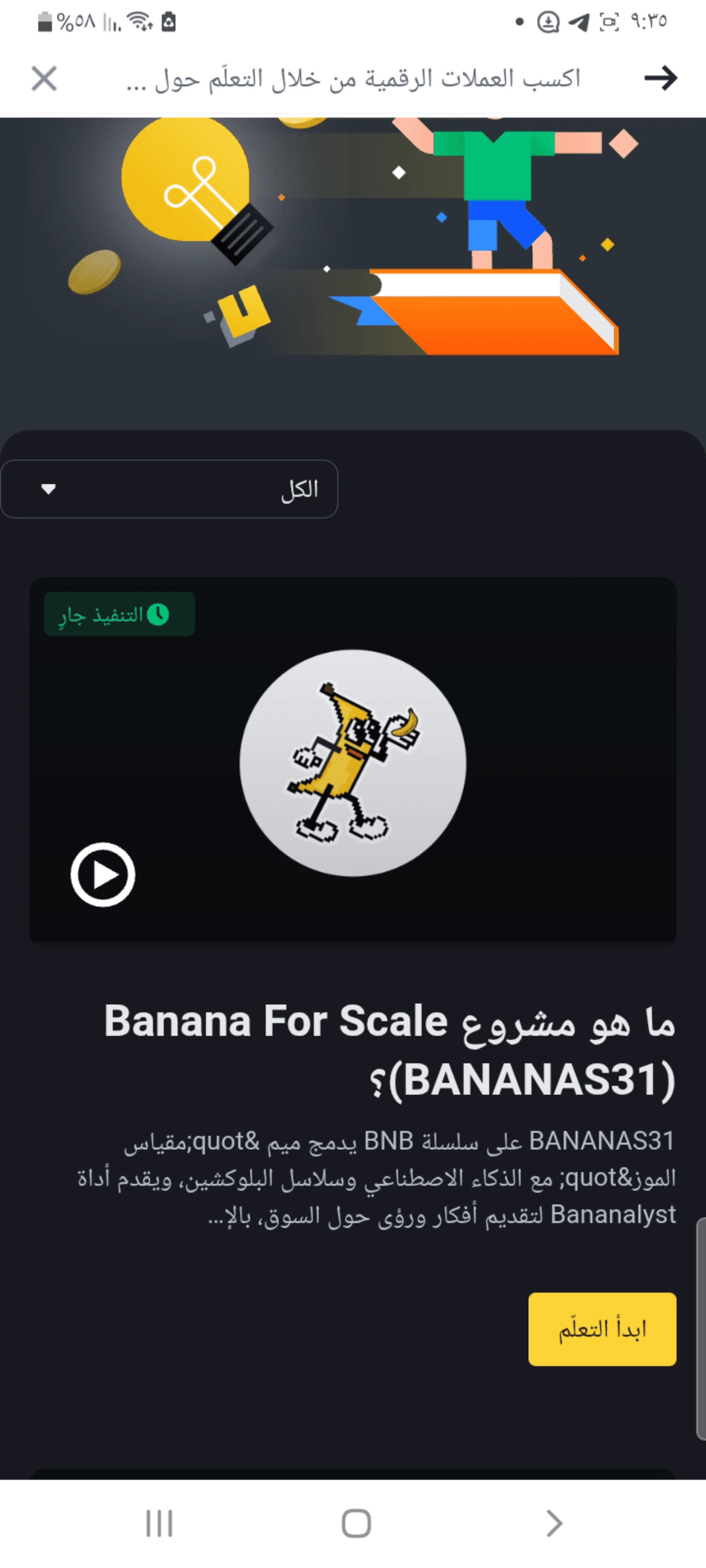Click the page scrollbar on the edge

coord(701,1328)
